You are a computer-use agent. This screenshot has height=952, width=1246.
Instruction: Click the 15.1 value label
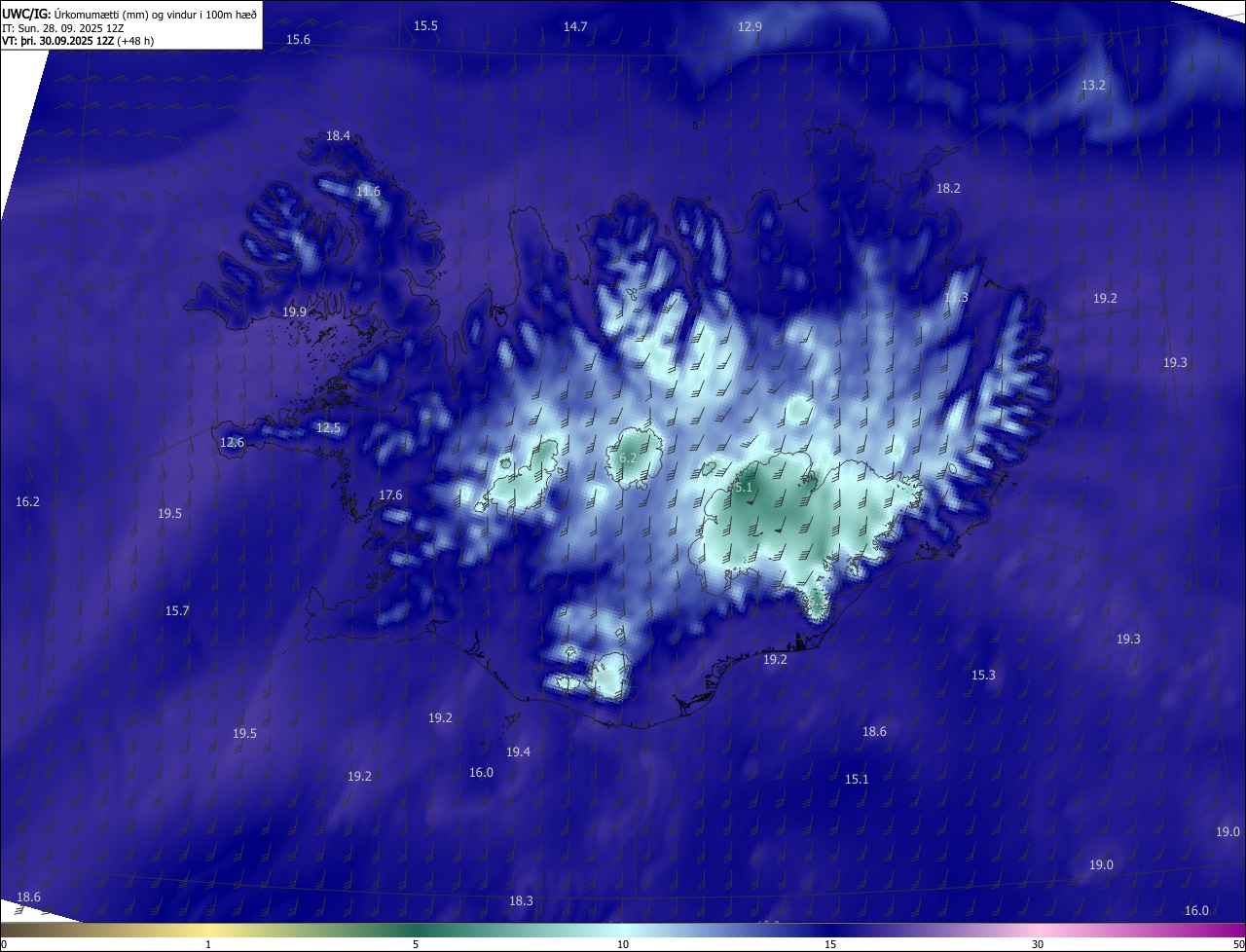[x=857, y=780]
